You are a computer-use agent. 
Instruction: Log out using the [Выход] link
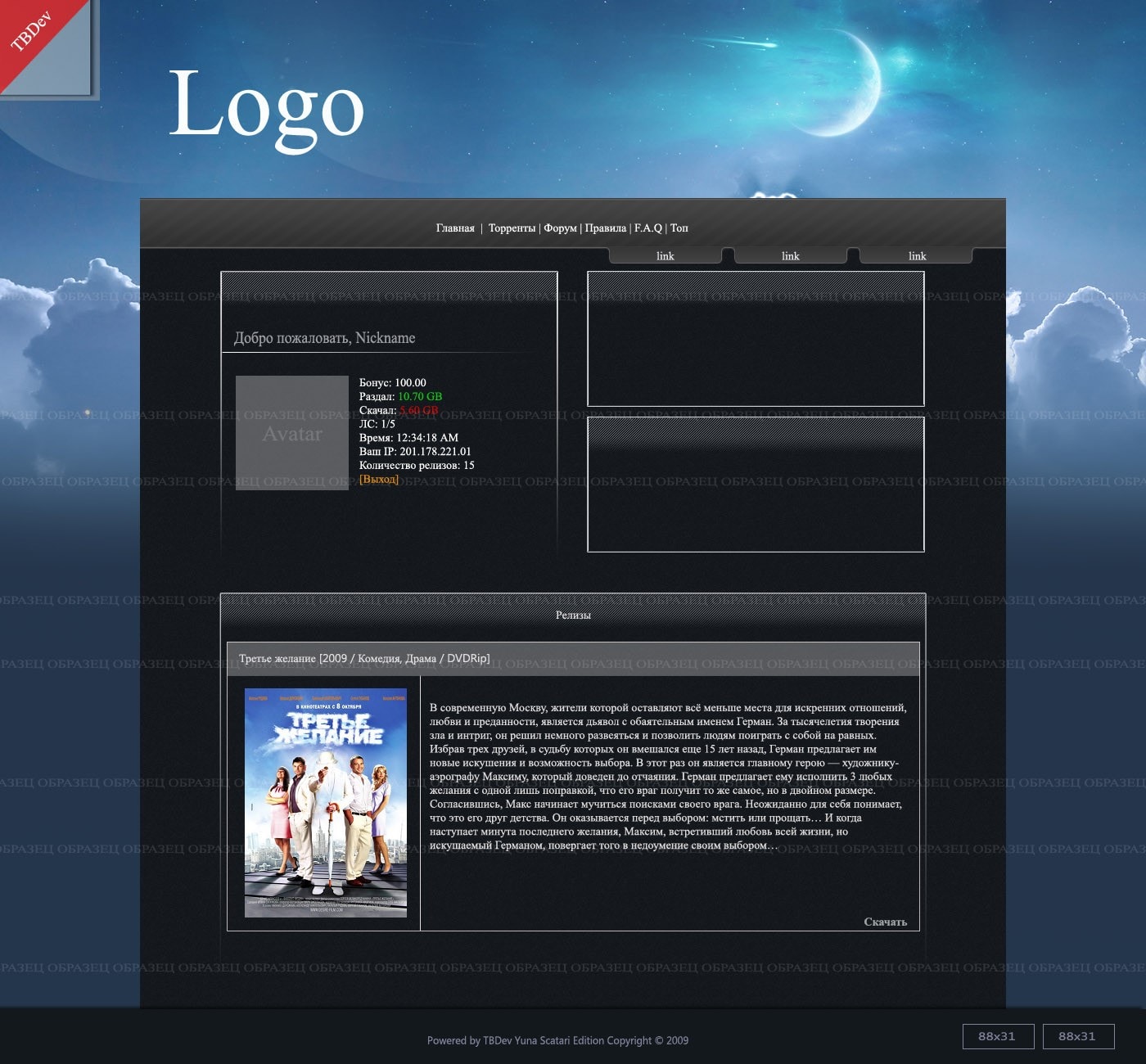pyautogui.click(x=379, y=479)
